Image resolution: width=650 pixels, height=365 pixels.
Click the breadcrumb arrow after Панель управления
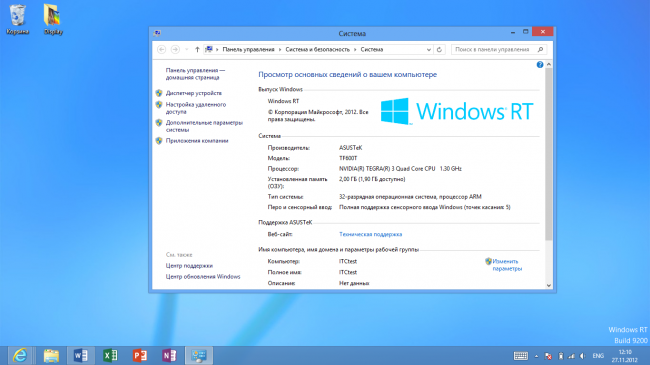(280, 49)
